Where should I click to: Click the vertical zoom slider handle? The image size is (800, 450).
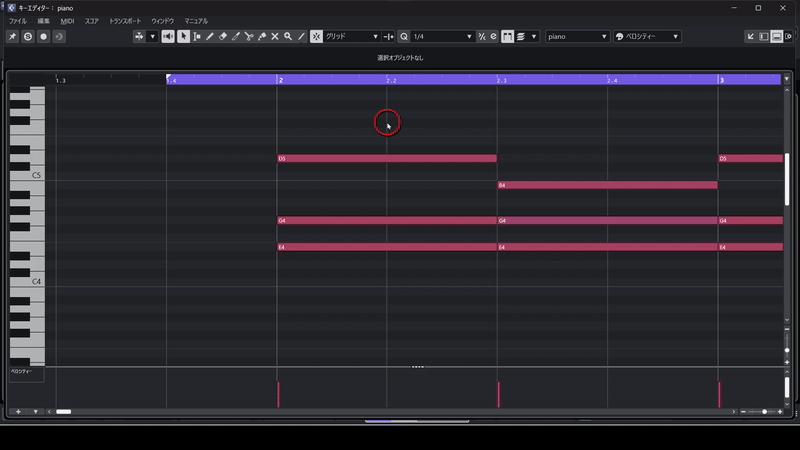pos(787,350)
